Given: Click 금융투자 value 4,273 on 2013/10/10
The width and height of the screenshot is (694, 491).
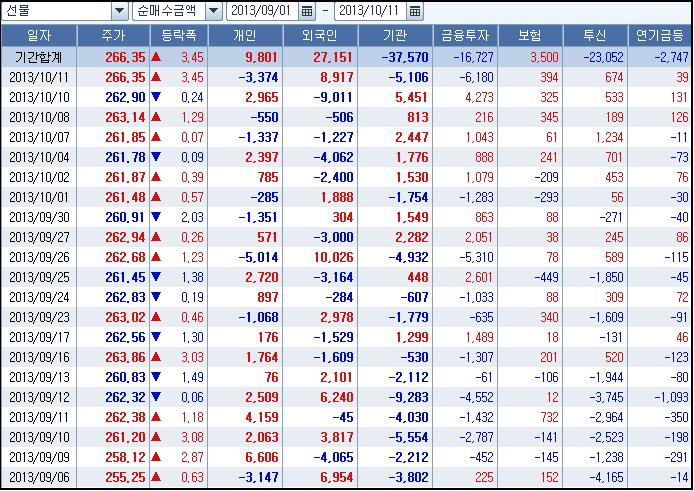Looking at the screenshot, I should point(479,97).
